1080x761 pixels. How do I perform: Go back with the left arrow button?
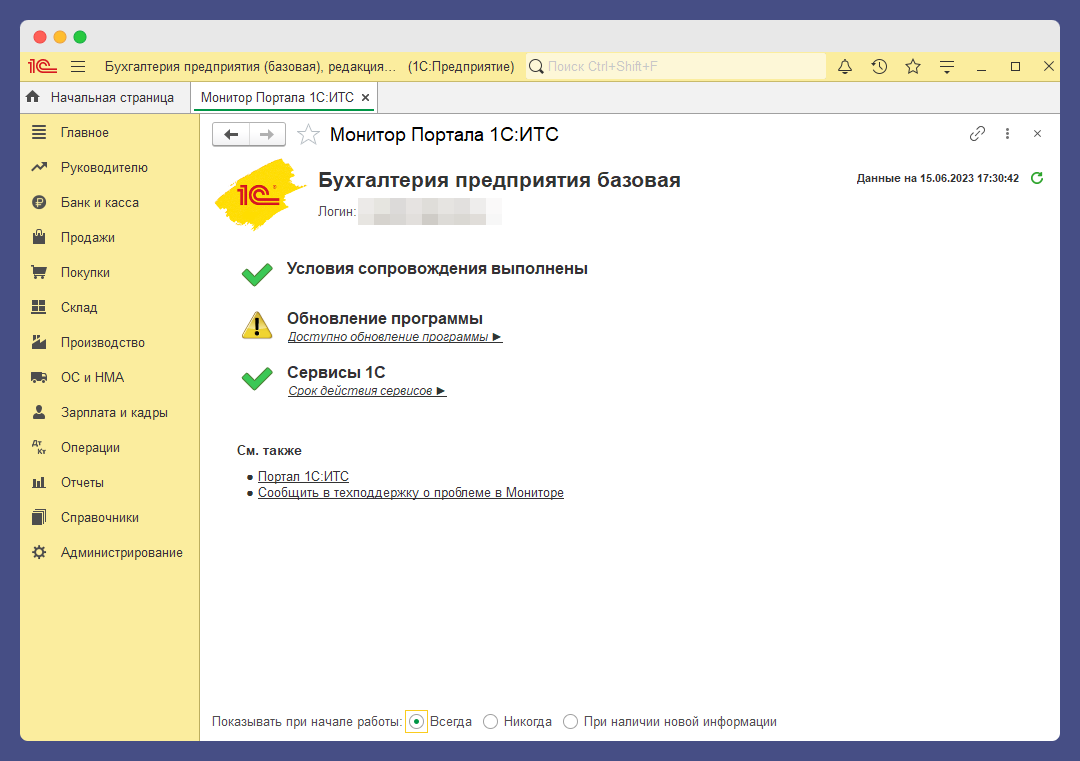(231, 134)
